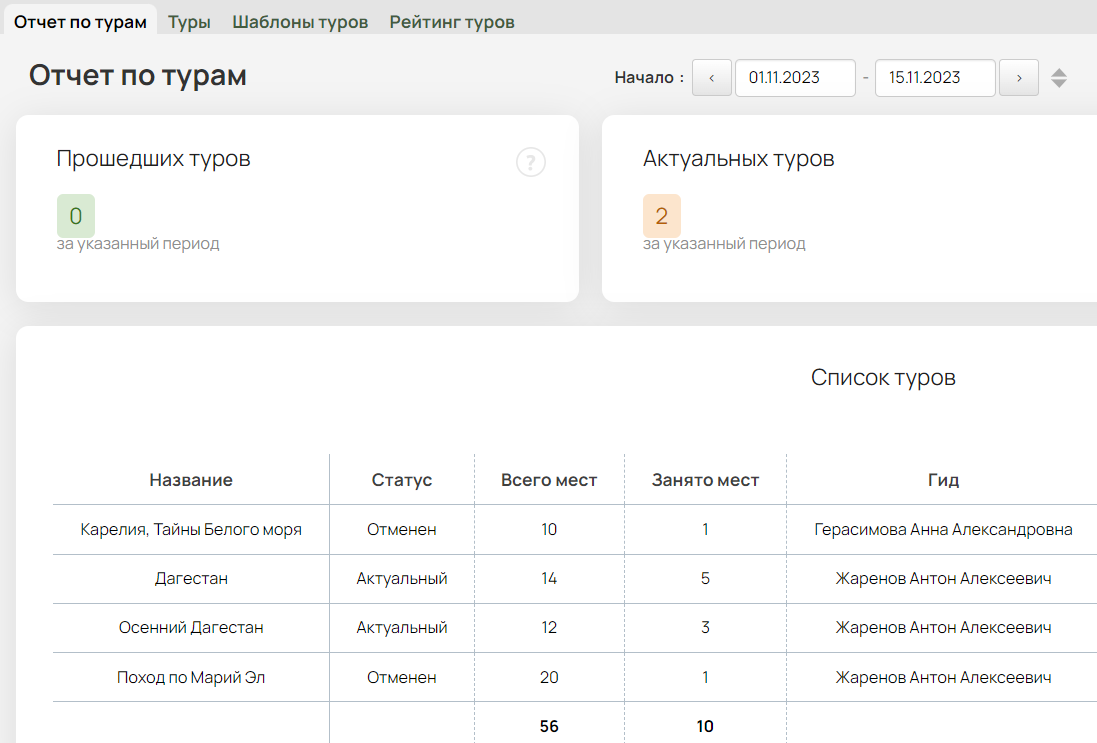Go to previous date period arrow

tap(712, 78)
